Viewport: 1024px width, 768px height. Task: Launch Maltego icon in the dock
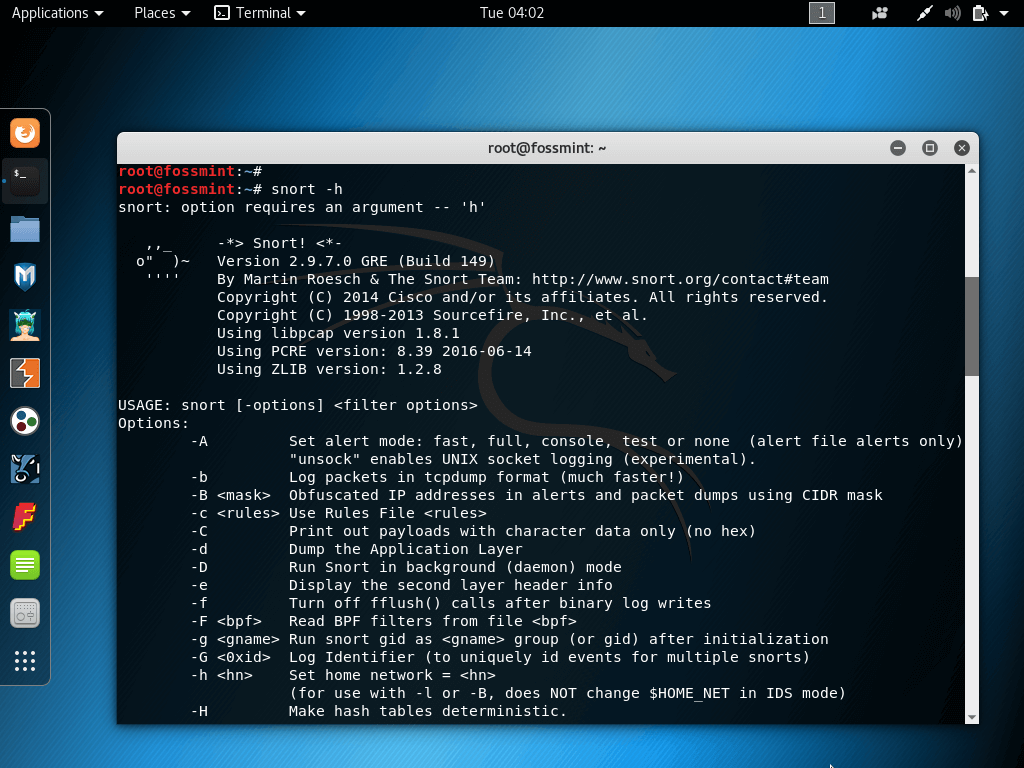click(25, 469)
